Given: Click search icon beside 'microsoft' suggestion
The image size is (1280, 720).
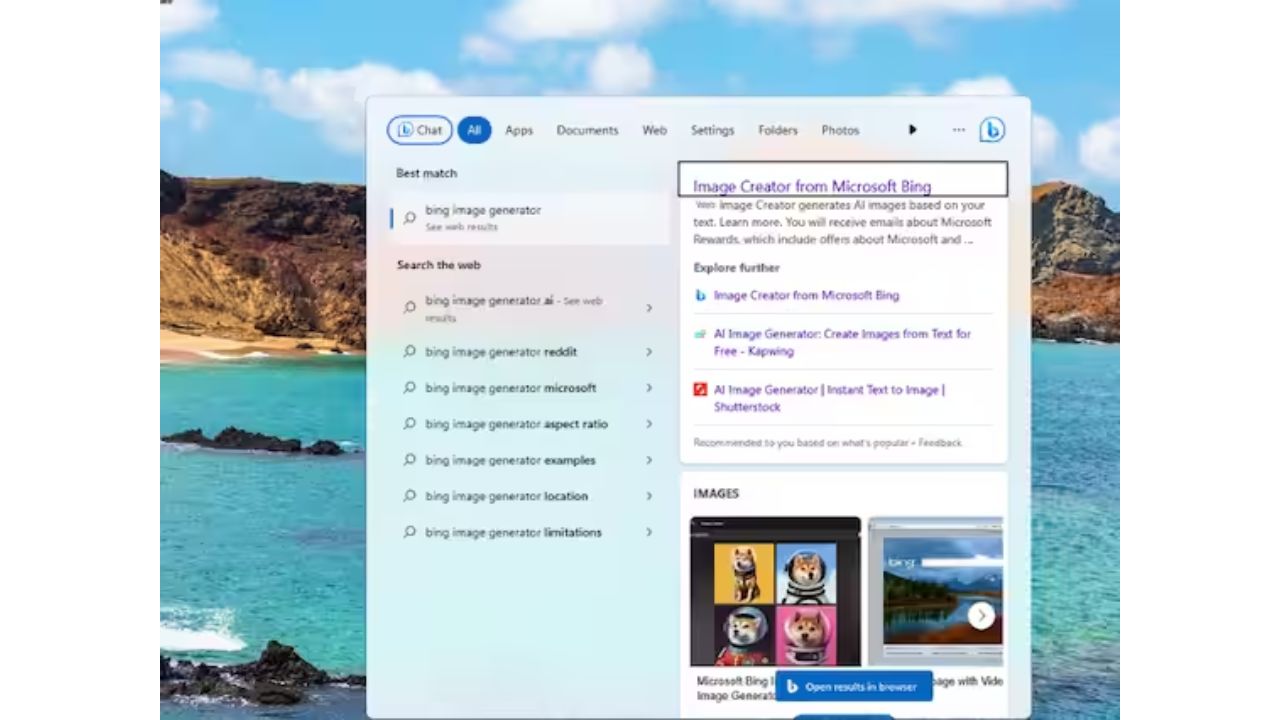Looking at the screenshot, I should click(x=409, y=388).
